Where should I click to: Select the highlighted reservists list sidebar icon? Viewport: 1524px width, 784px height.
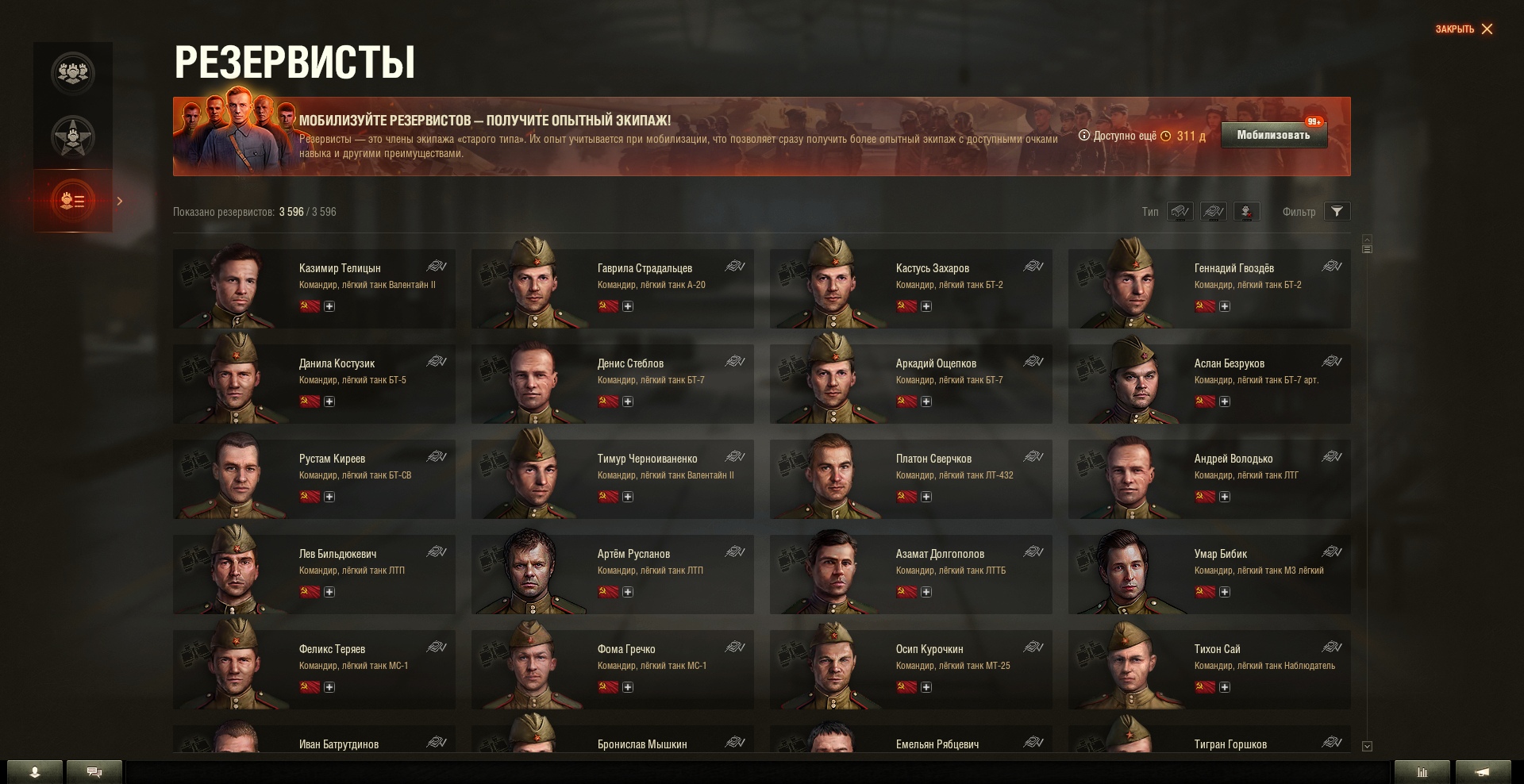(x=73, y=201)
